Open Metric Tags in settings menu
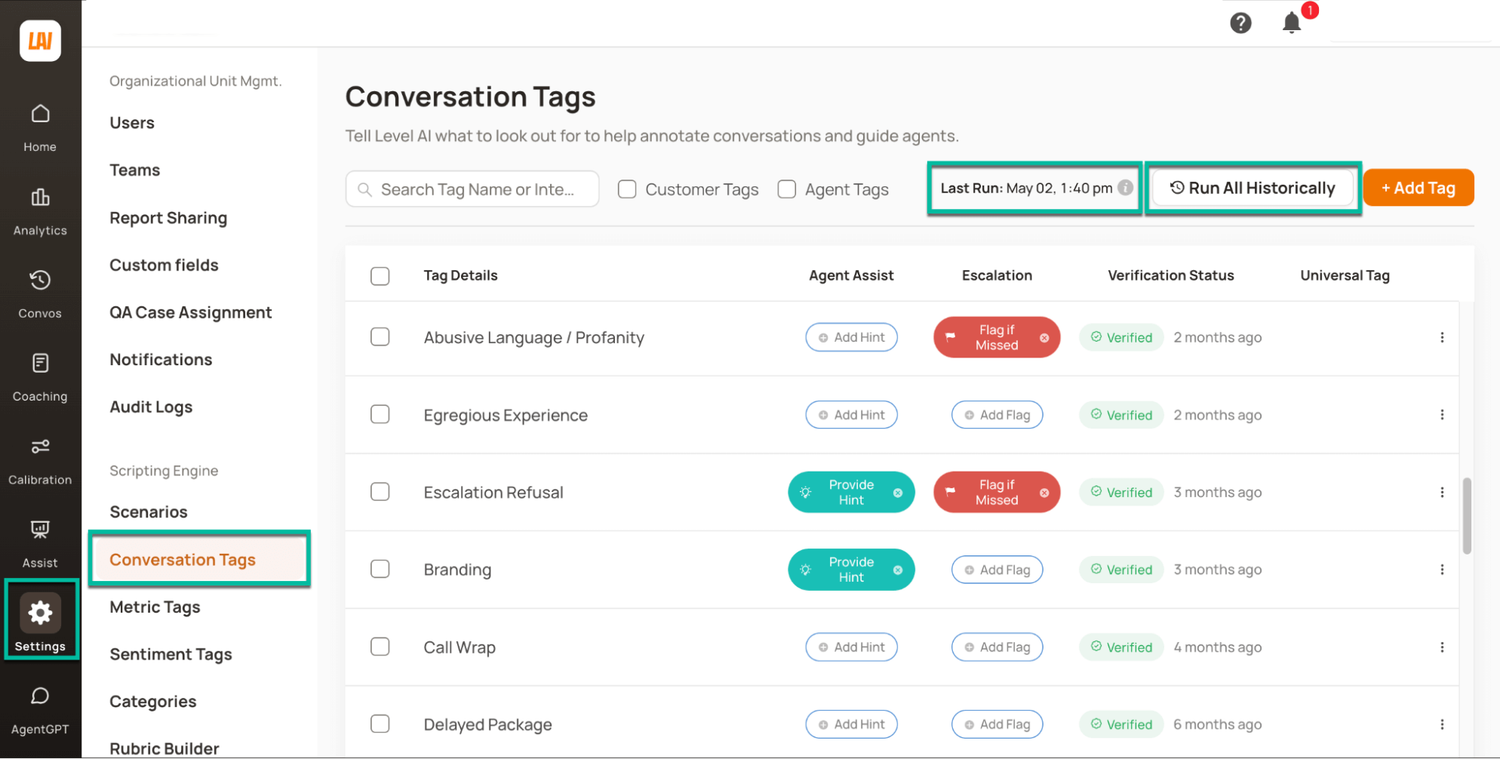This screenshot has width=1500, height=759. tap(155, 607)
